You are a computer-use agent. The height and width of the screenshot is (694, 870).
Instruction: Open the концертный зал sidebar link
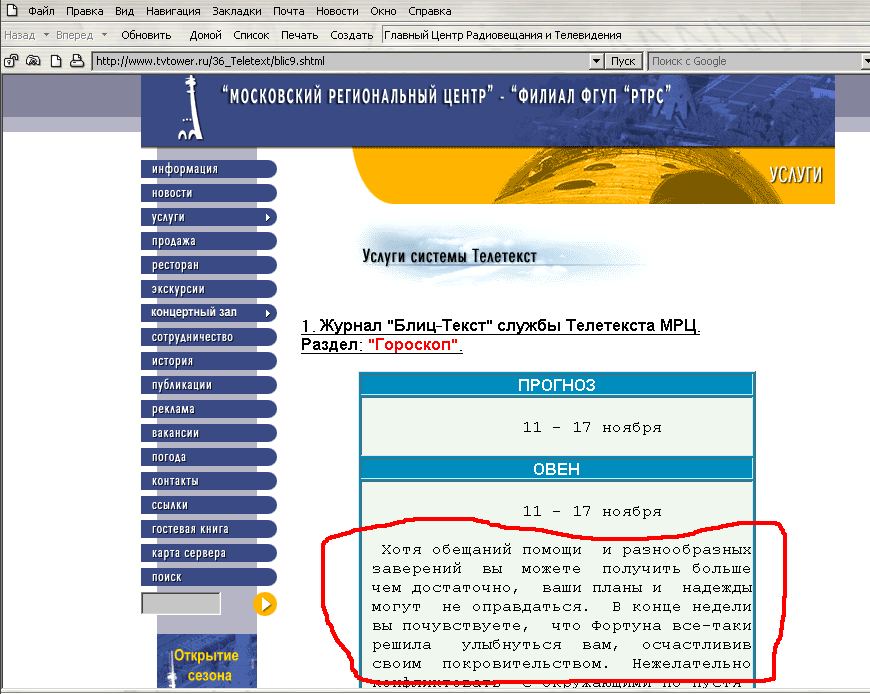point(209,313)
